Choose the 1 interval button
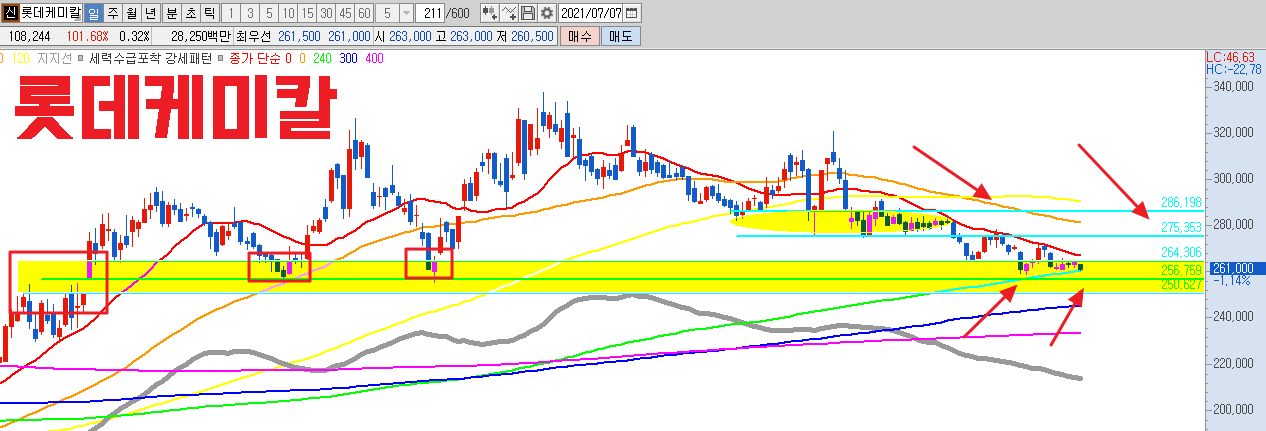This screenshot has height=431, width=1266. pos(230,13)
